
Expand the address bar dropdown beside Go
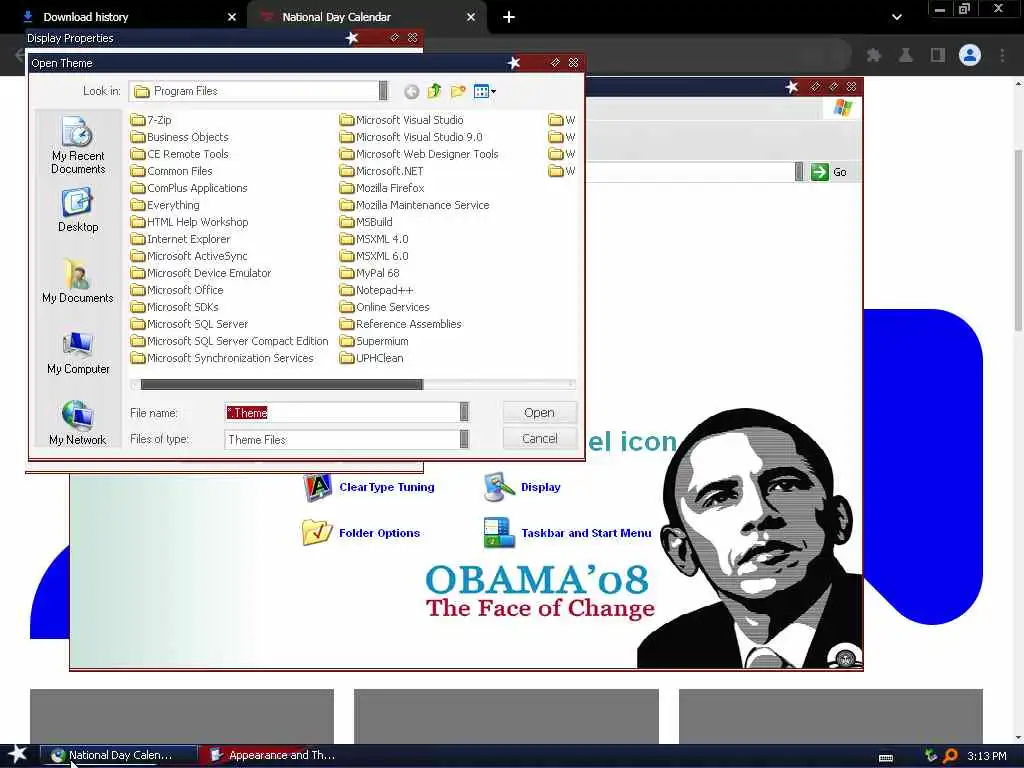pyautogui.click(x=799, y=172)
